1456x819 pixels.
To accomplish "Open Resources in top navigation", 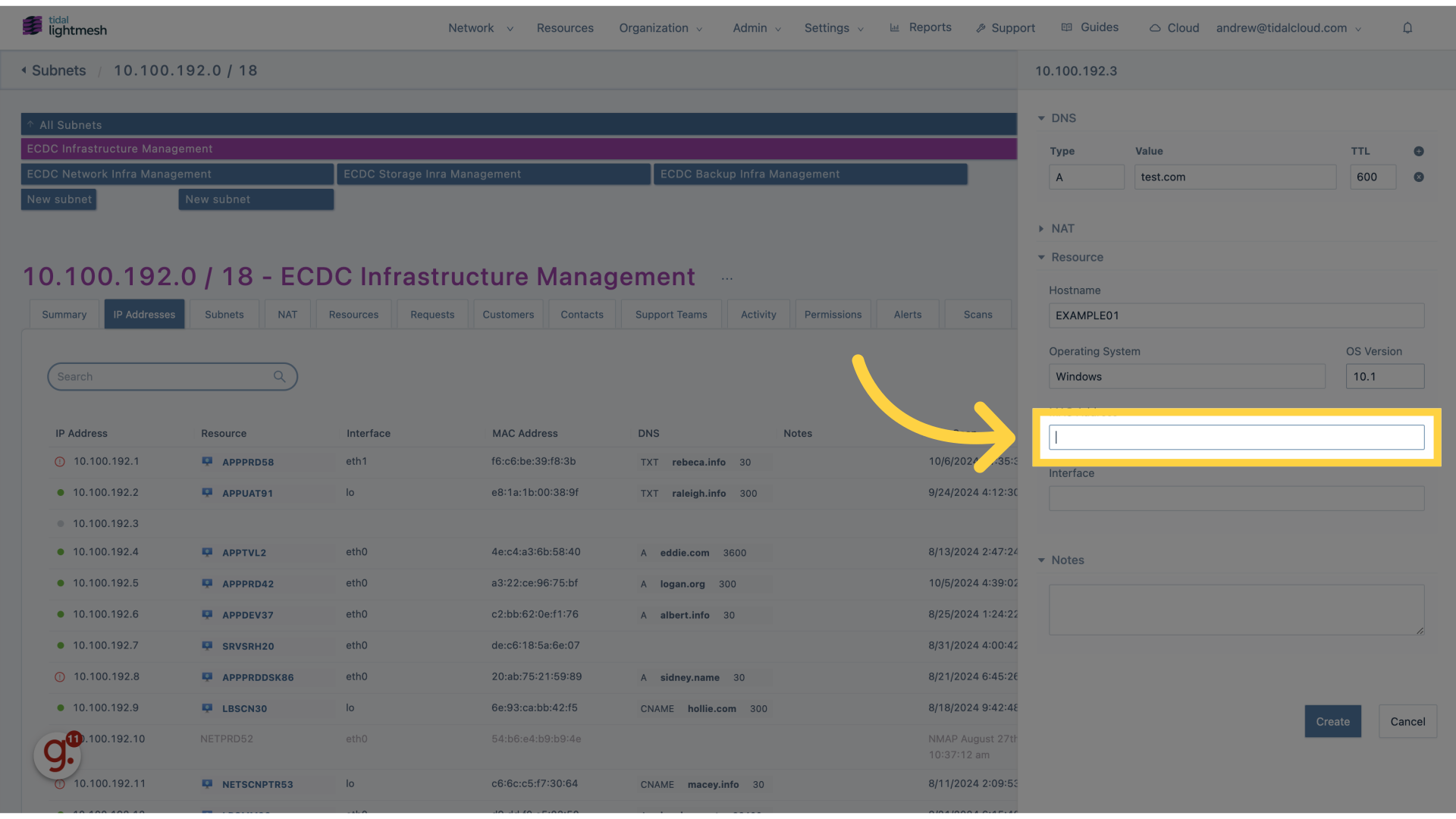I will tap(565, 28).
